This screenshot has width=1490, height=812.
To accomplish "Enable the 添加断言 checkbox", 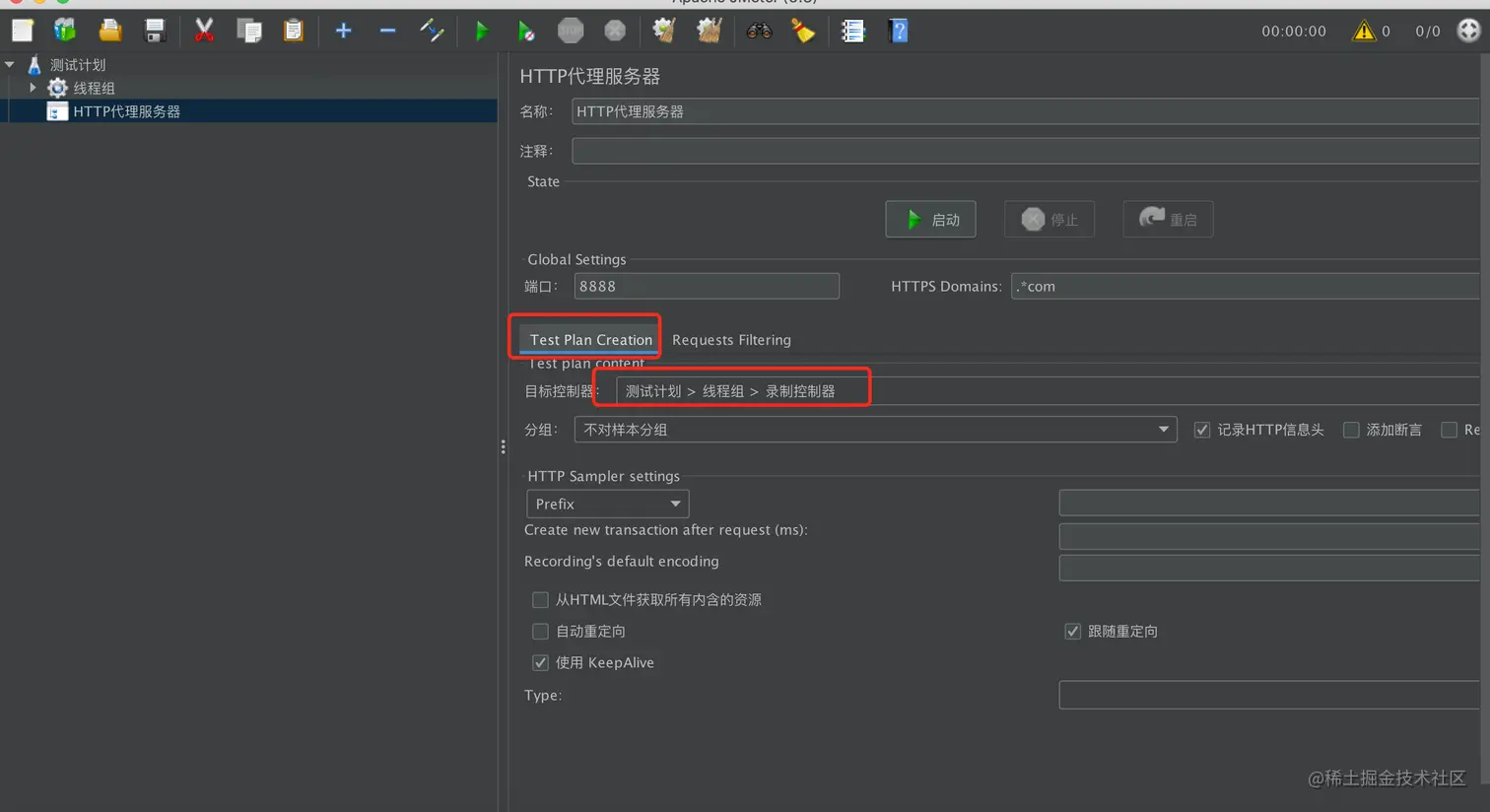I will click(x=1351, y=430).
